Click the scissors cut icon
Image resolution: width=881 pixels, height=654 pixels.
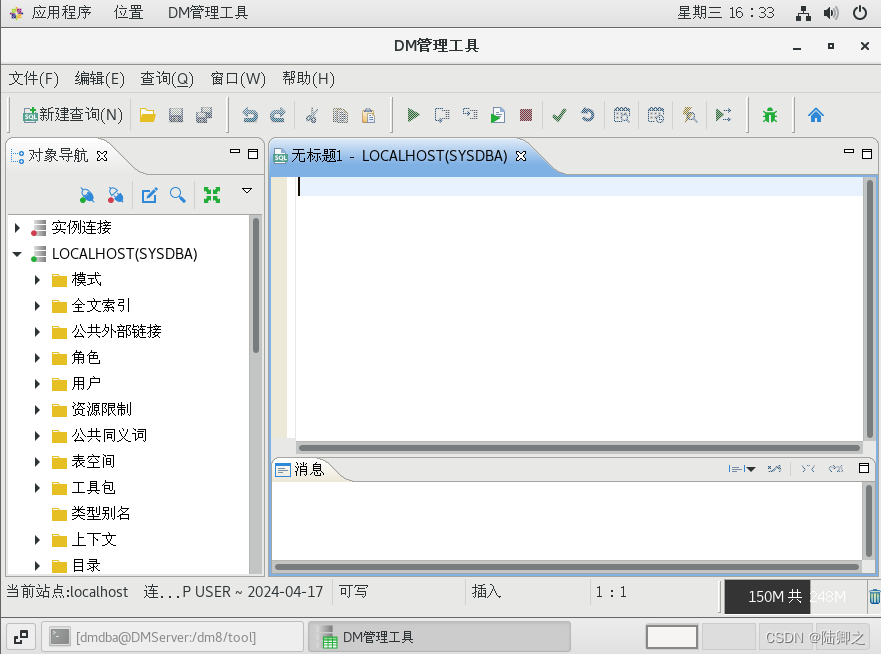(x=312, y=115)
